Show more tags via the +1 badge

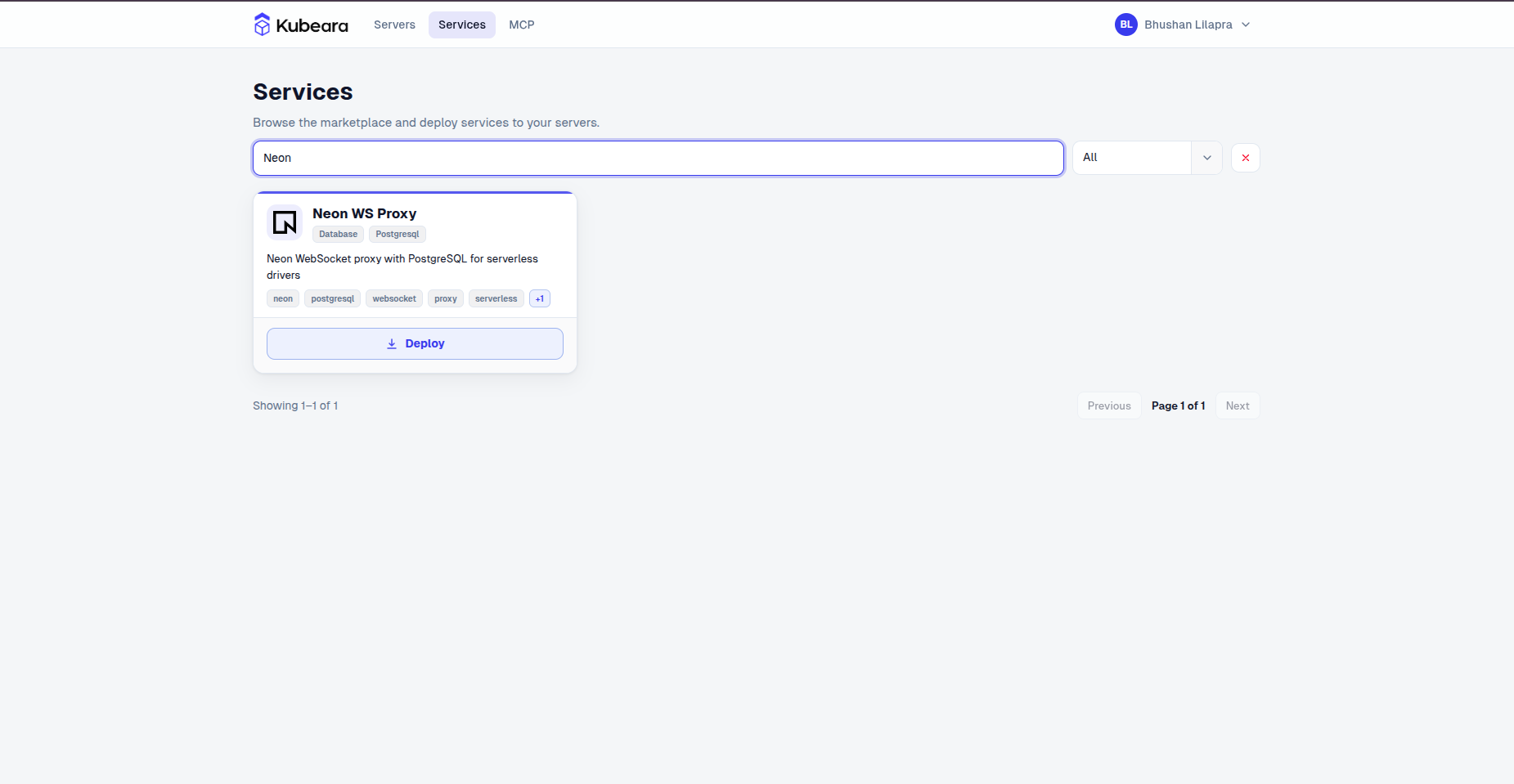pyautogui.click(x=540, y=298)
